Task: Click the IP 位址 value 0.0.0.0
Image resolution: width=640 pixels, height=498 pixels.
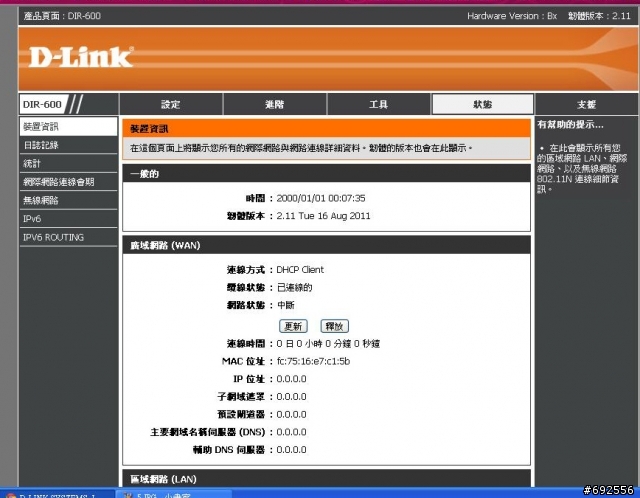Action: coord(291,379)
